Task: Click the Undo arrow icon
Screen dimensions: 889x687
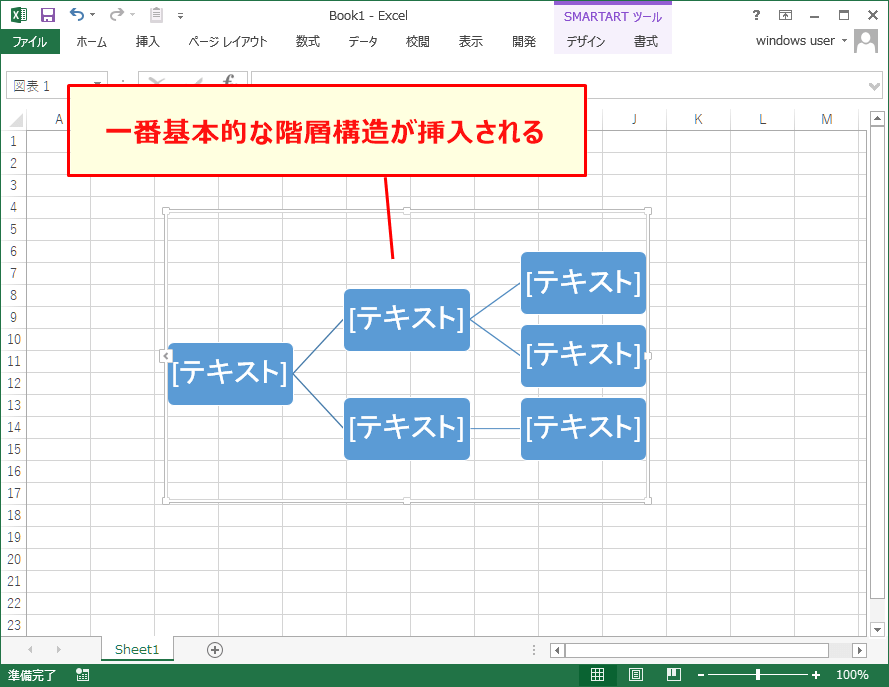Action: point(78,13)
